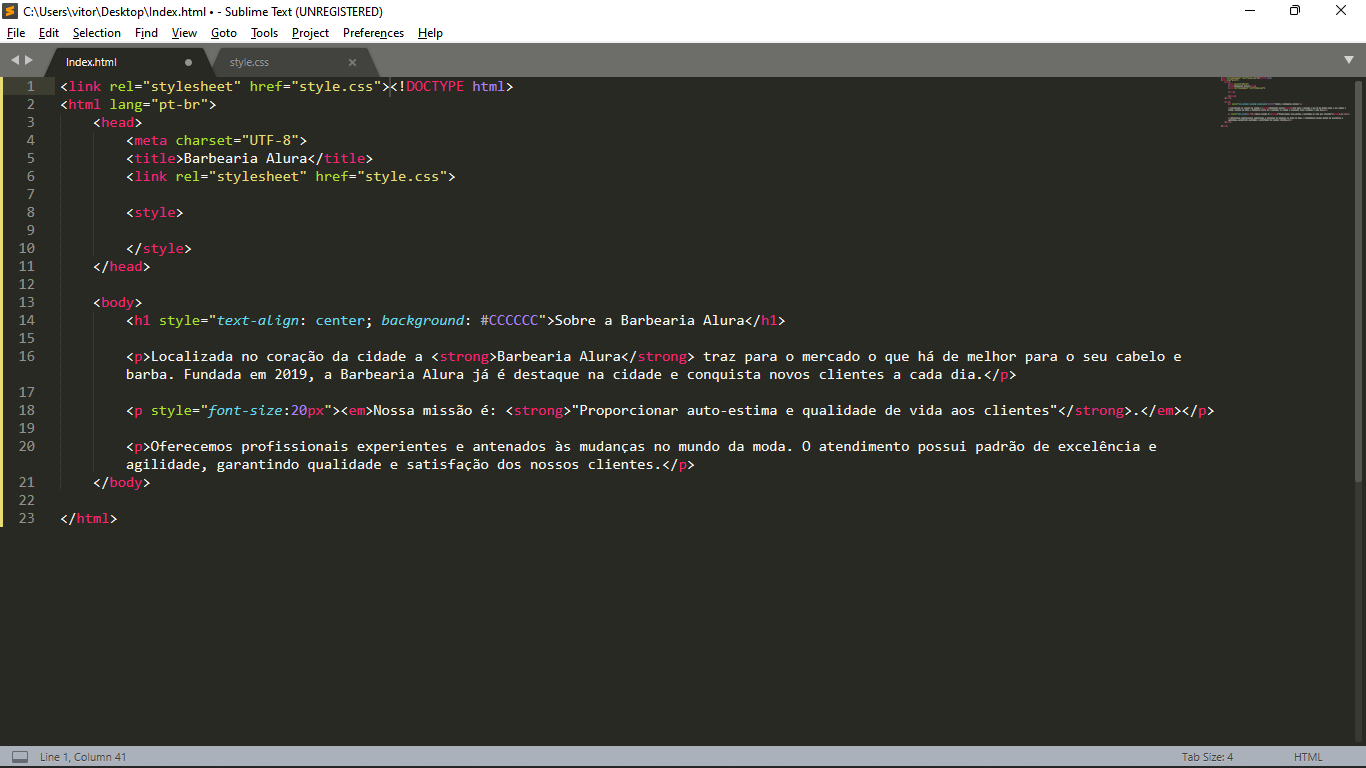Image resolution: width=1366 pixels, height=768 pixels.
Task: Click the Sublime Text app icon in title bar
Action: 11,11
